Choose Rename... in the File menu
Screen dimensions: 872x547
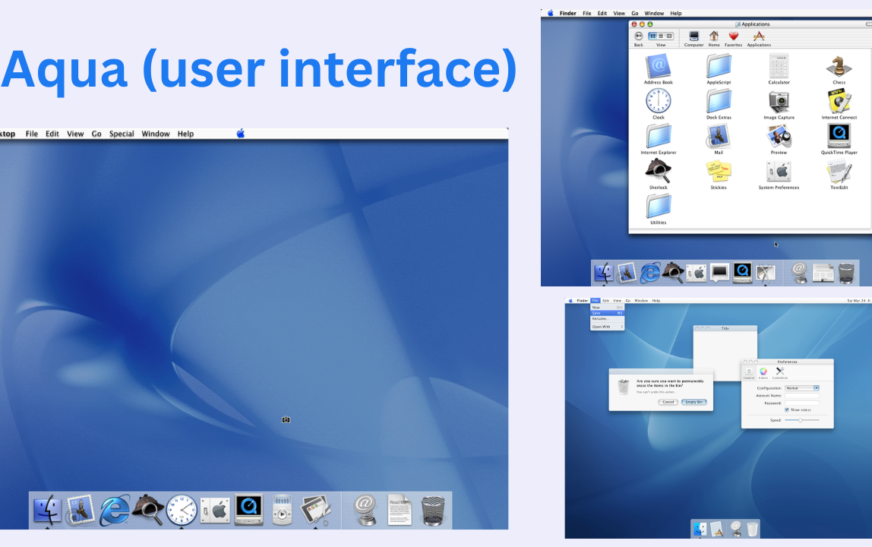click(607, 319)
